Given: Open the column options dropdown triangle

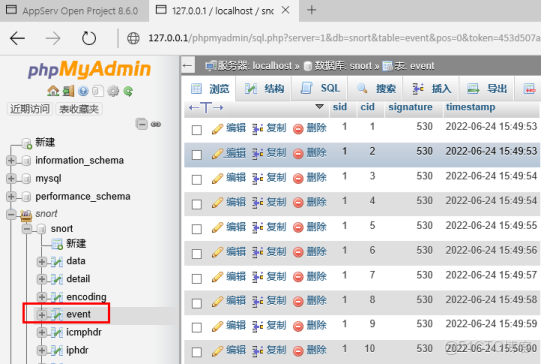Looking at the screenshot, I should [x=319, y=106].
